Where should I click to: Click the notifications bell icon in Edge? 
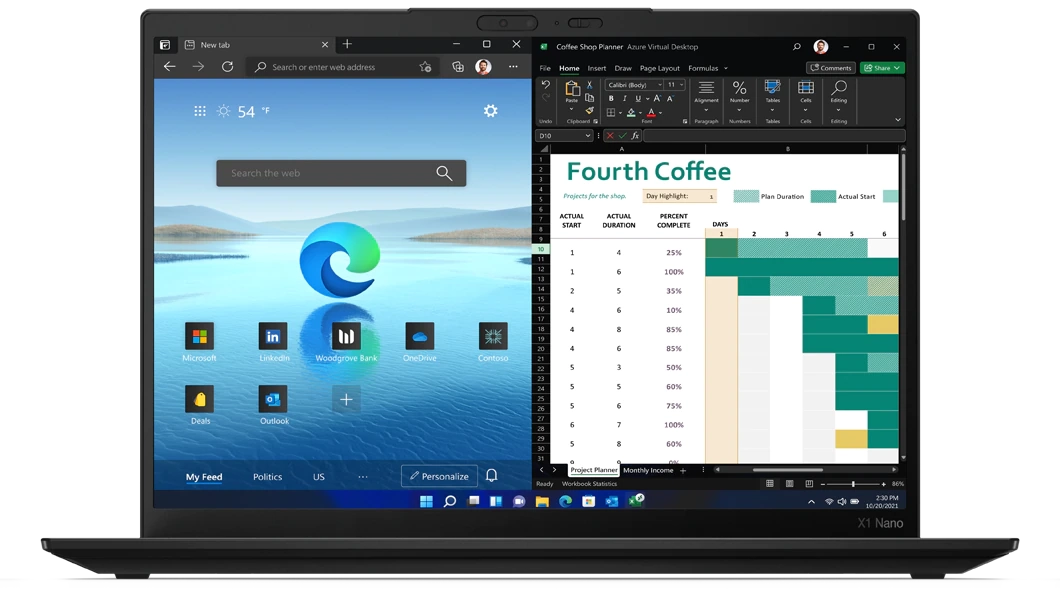(x=491, y=476)
